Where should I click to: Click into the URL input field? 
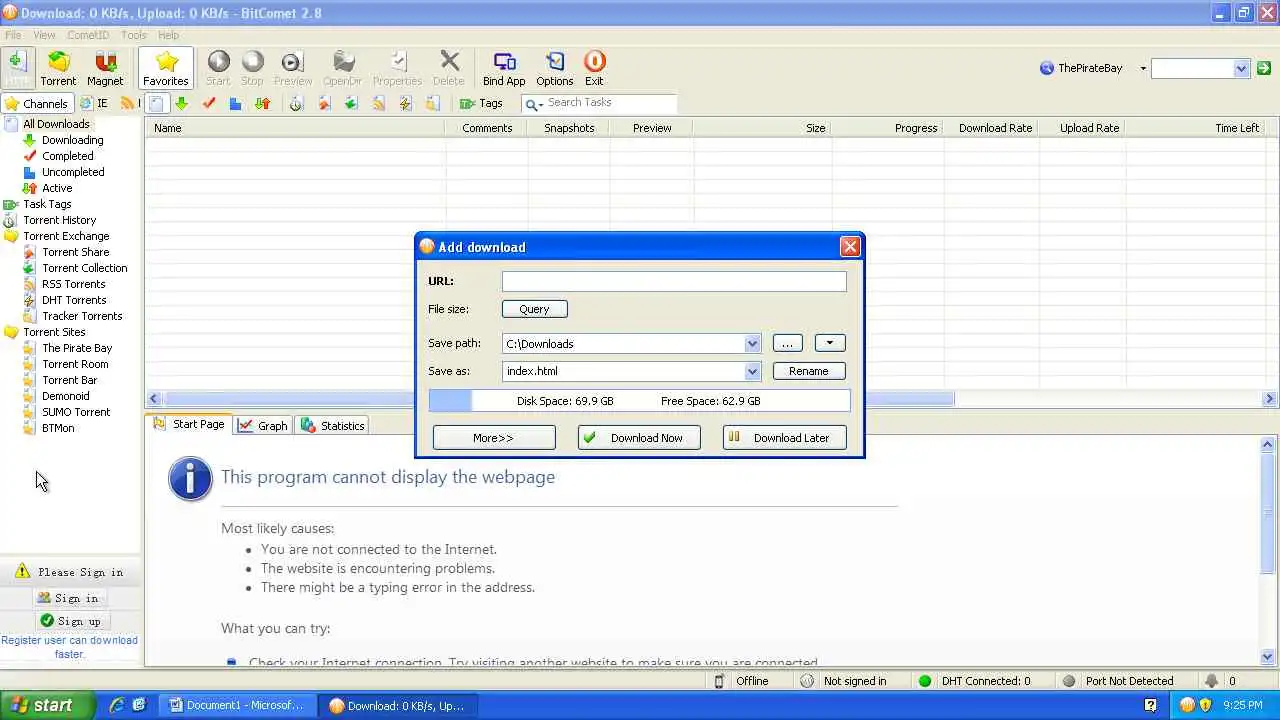674,282
